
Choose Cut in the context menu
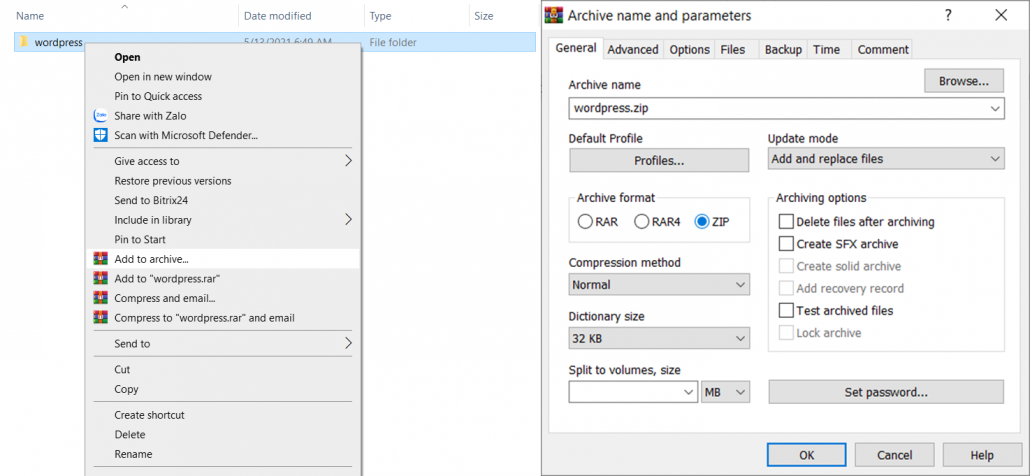pos(223,370)
